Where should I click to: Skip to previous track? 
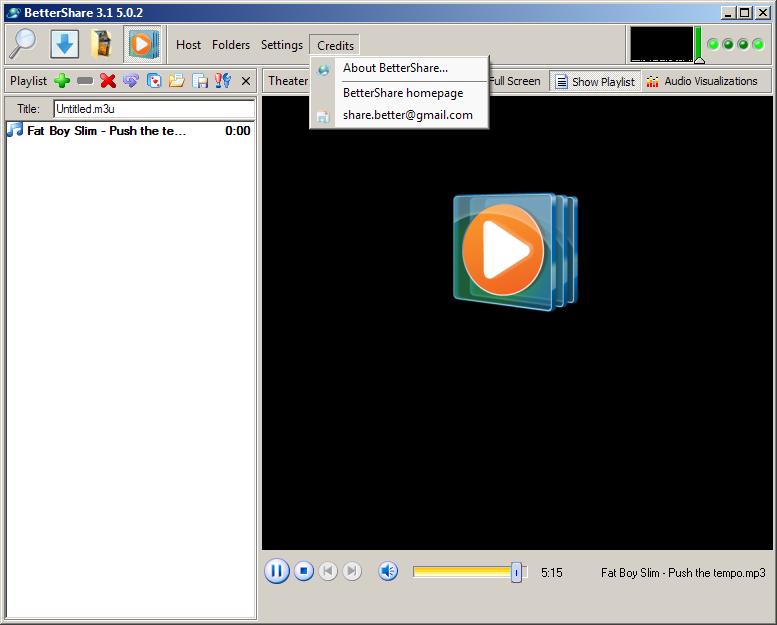tap(328, 571)
